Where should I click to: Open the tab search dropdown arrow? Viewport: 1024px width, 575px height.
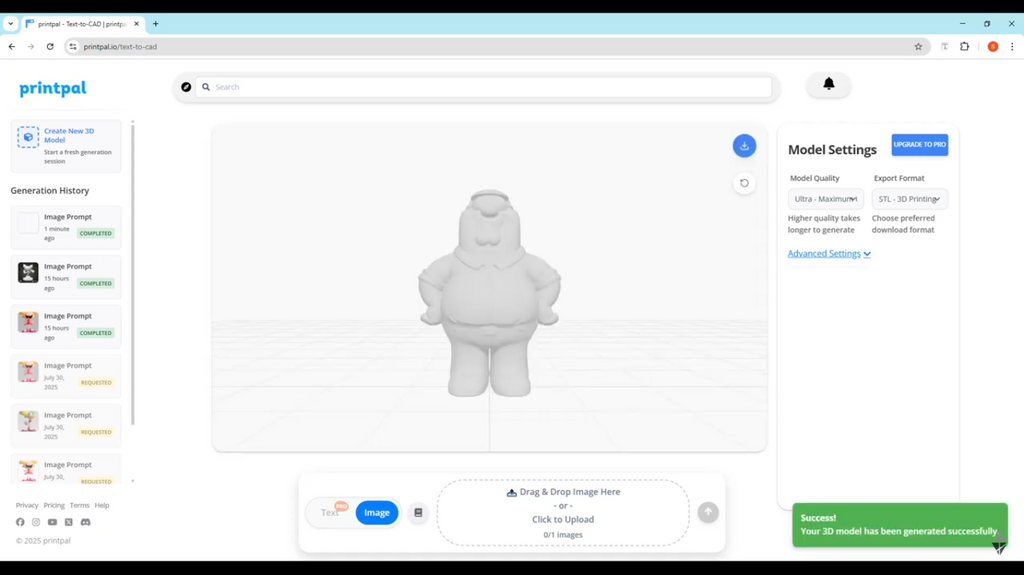(10, 24)
